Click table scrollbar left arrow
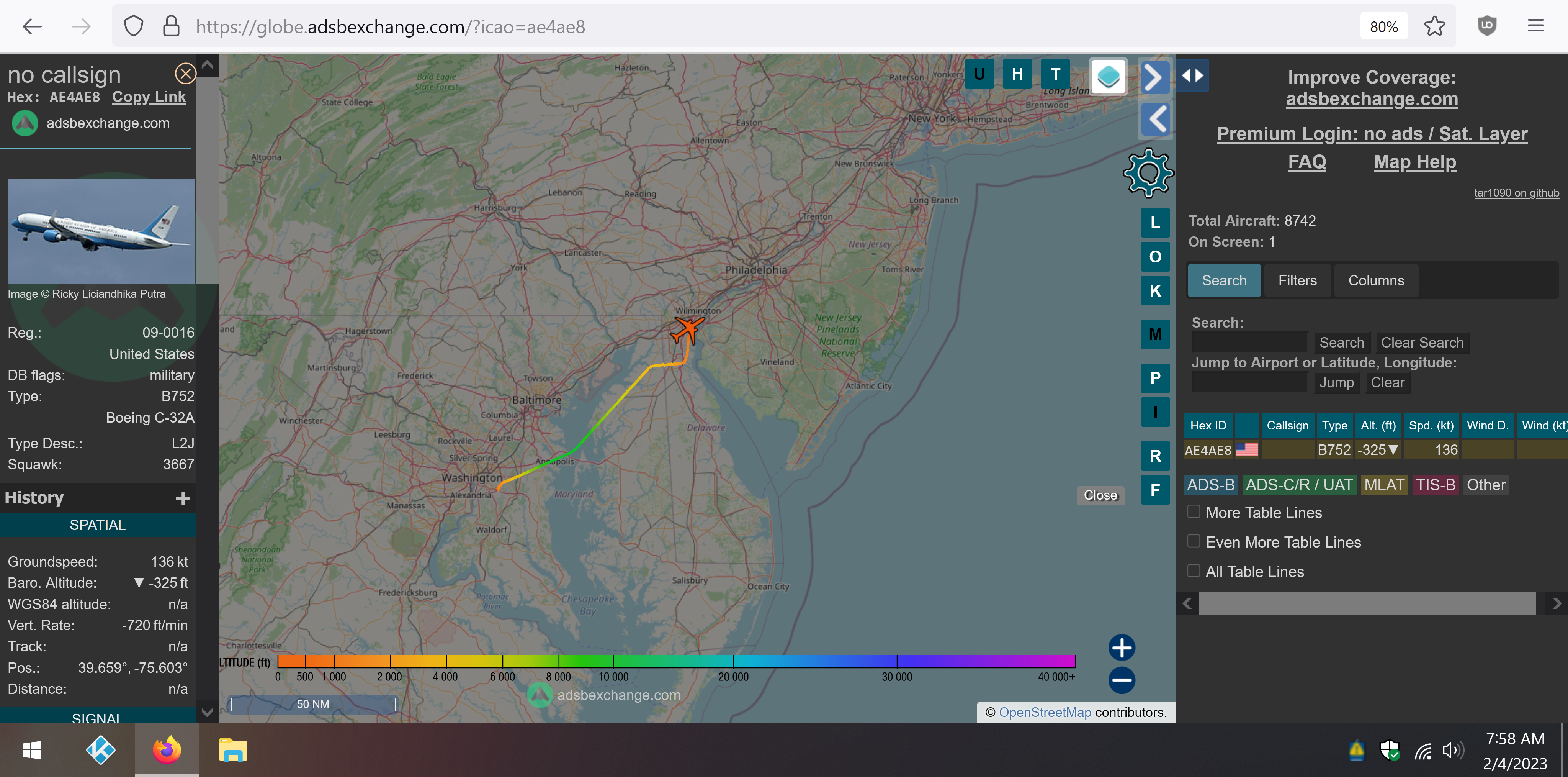Screen dimensions: 1568x777 coord(1187,603)
